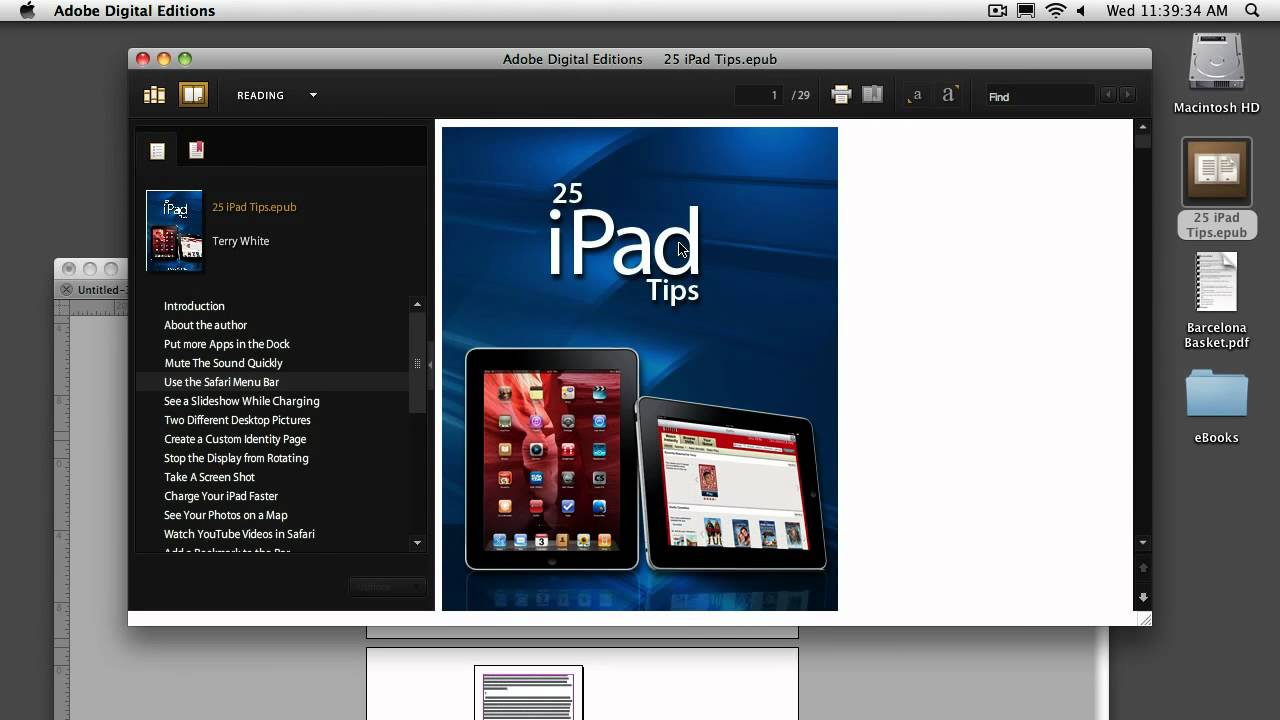Increase text size with large a
Screen dimensions: 1280x720
949,94
